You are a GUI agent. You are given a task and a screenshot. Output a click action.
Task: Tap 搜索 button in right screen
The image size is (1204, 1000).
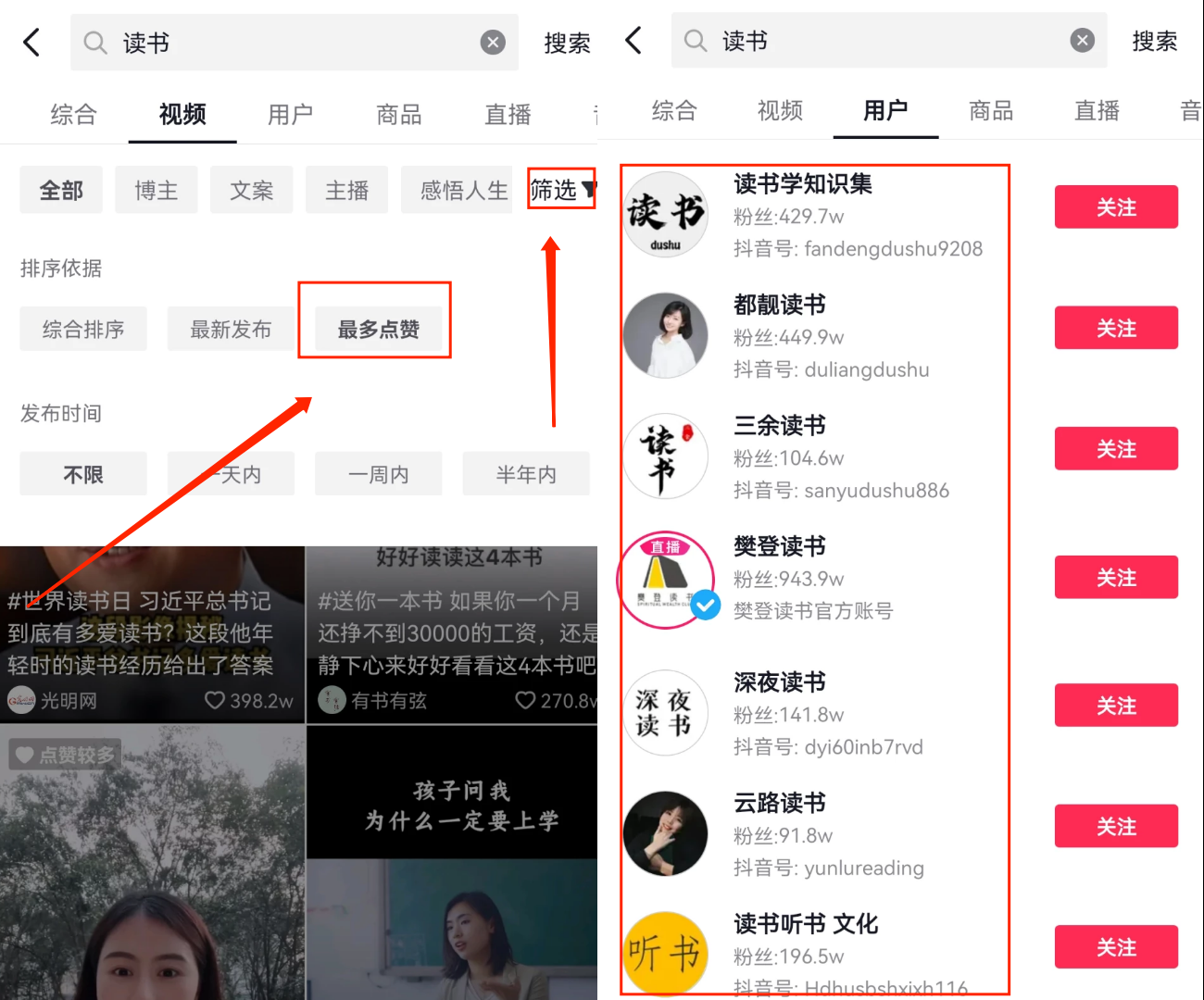point(1155,40)
